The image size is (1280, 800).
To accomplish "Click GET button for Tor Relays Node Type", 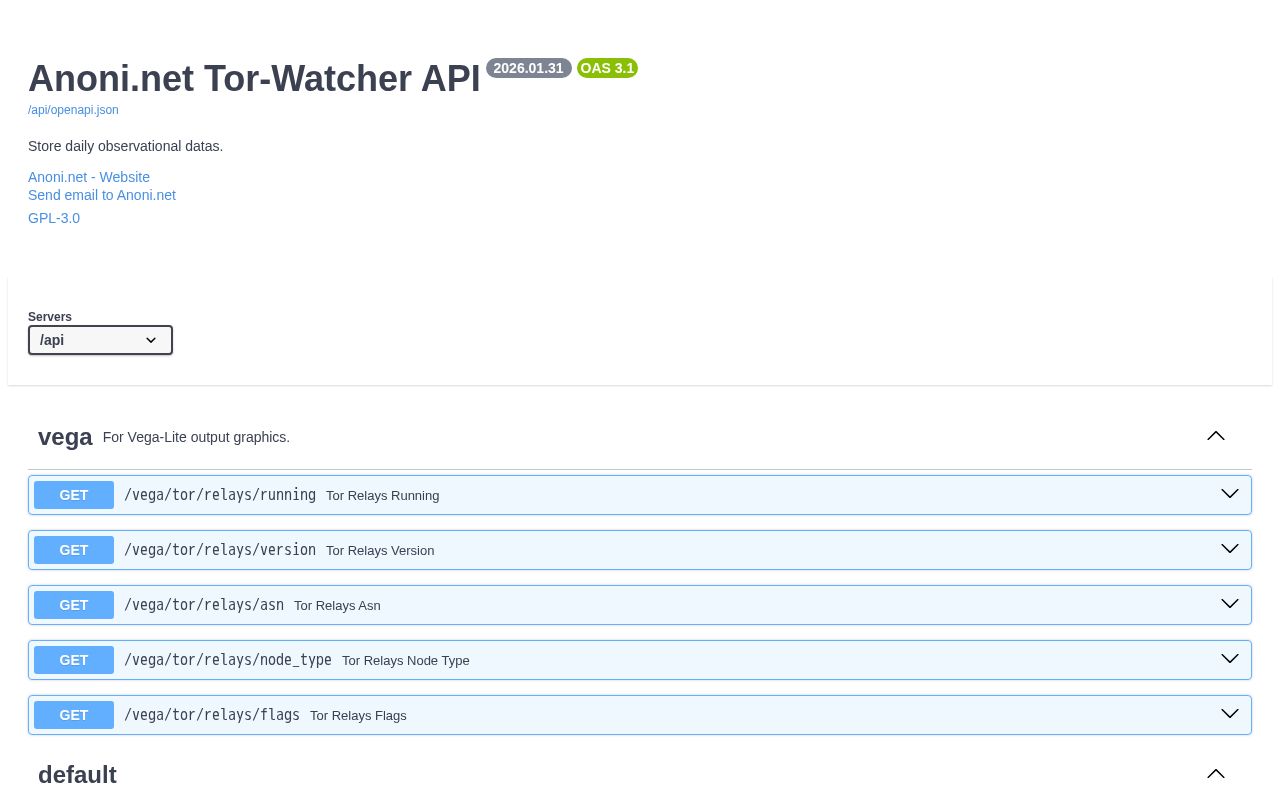I will click(x=74, y=660).
